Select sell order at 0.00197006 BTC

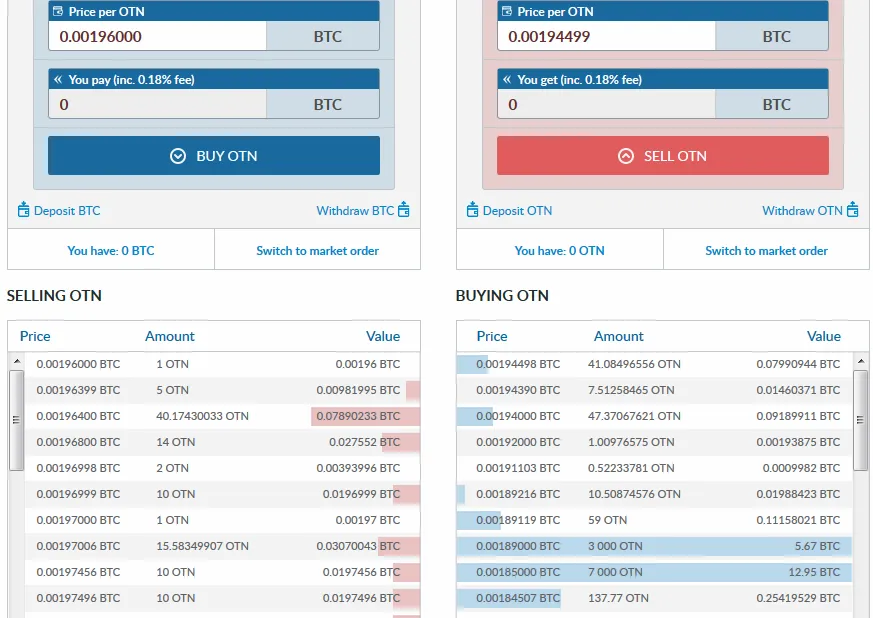[222, 546]
